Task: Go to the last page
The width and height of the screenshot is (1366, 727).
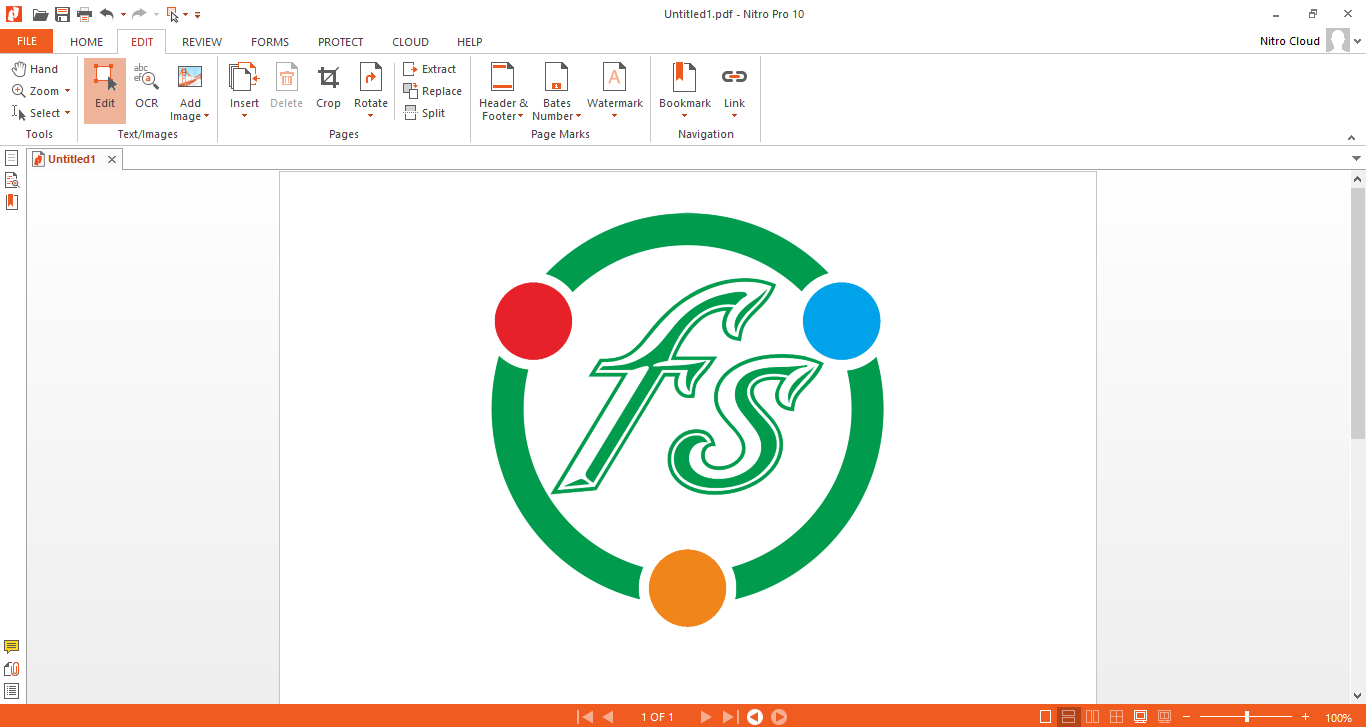Action: [x=730, y=717]
